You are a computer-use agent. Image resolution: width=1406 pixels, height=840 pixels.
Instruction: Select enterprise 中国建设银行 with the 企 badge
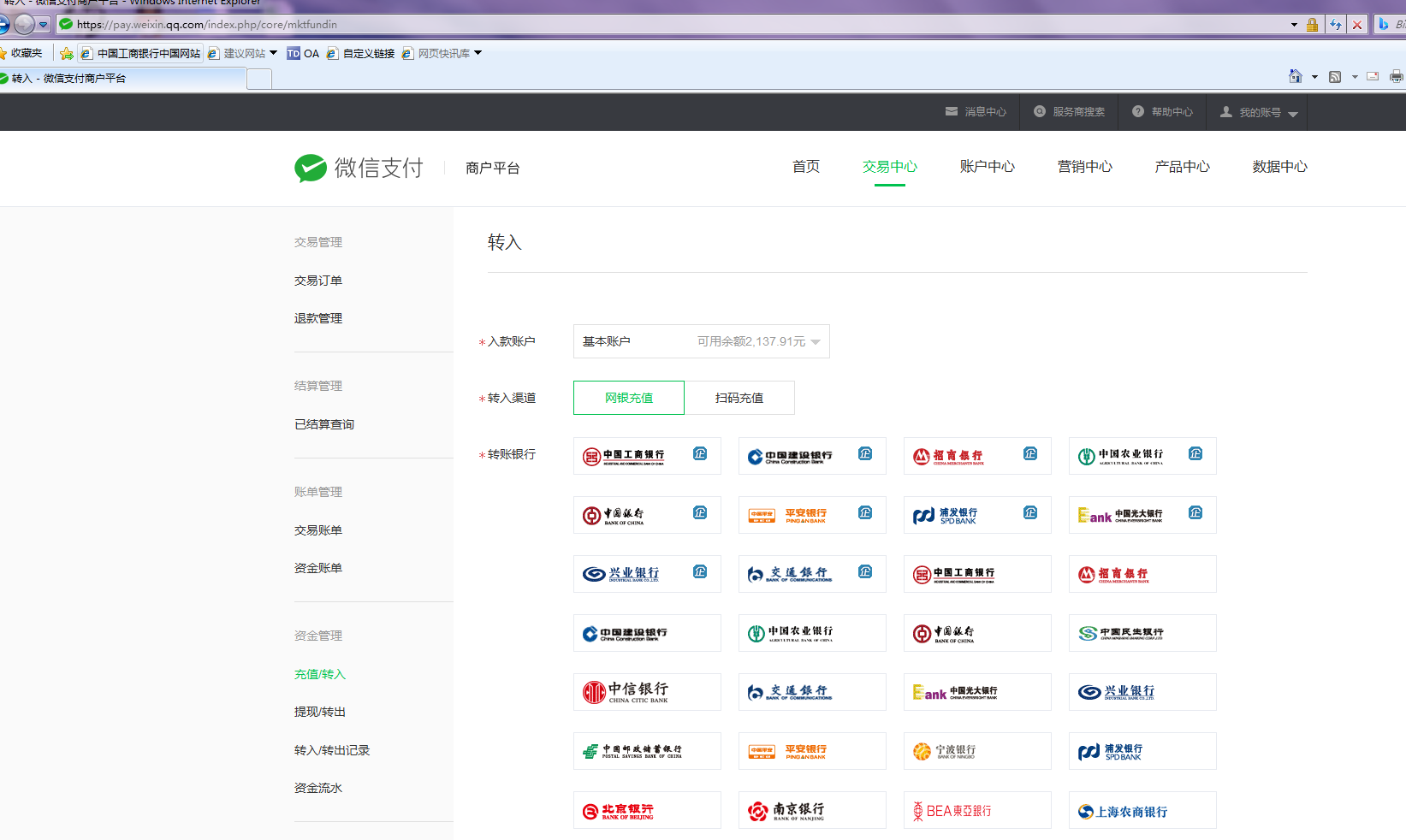[812, 456]
